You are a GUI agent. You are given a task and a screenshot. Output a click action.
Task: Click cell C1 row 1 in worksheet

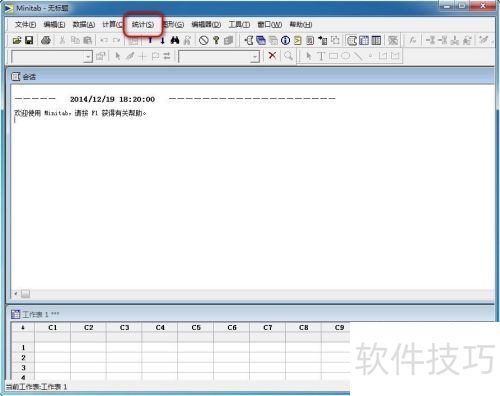pyautogui.click(x=53, y=348)
